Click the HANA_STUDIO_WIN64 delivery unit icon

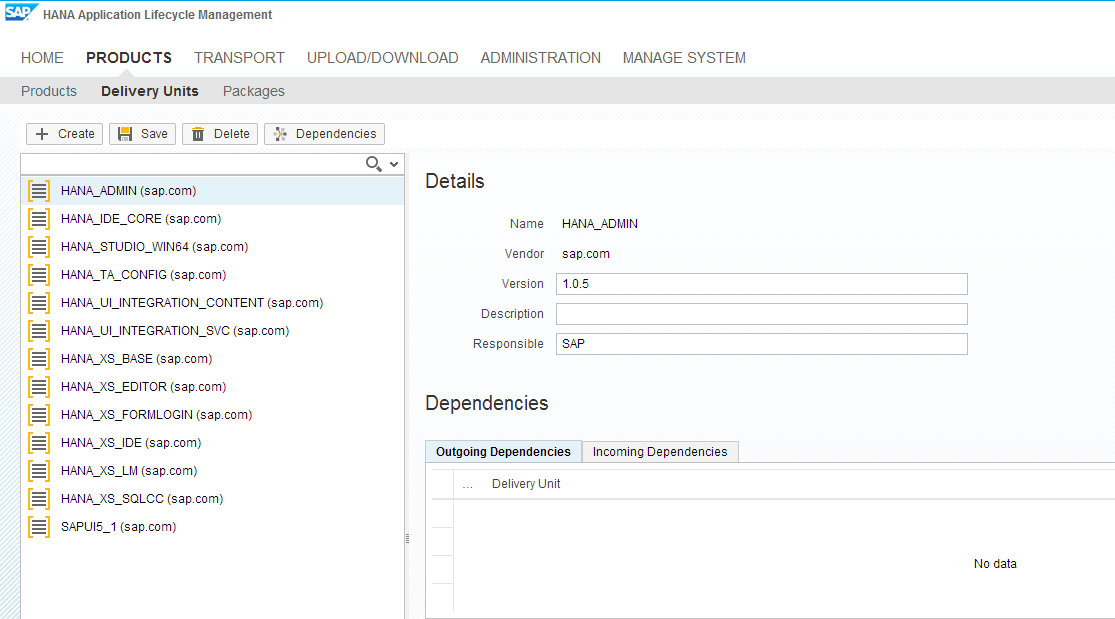pyautogui.click(x=39, y=247)
